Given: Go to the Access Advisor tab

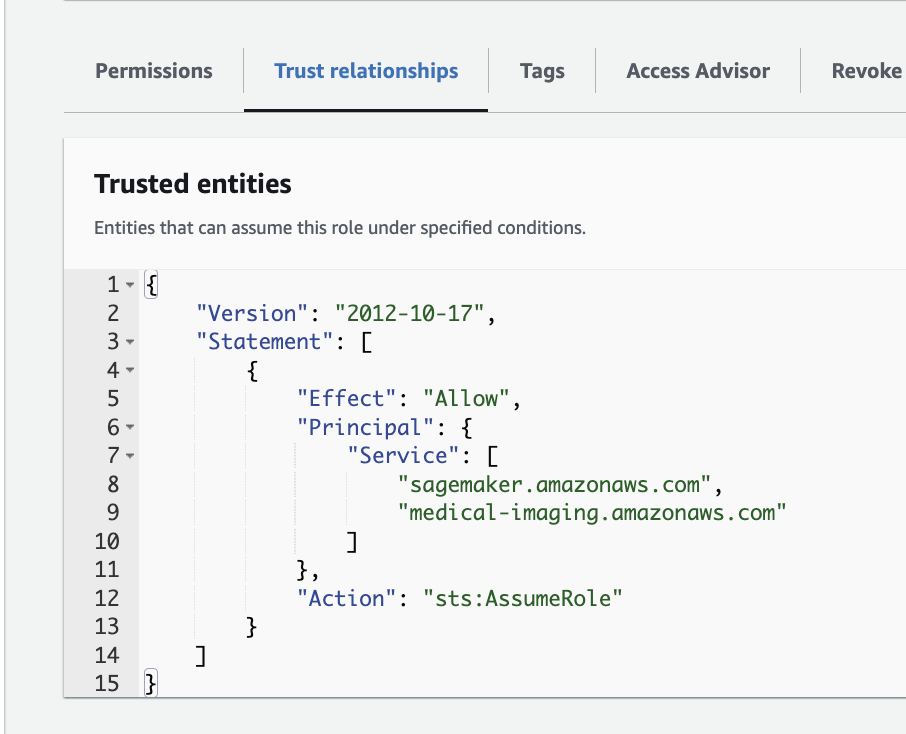Looking at the screenshot, I should [x=698, y=71].
